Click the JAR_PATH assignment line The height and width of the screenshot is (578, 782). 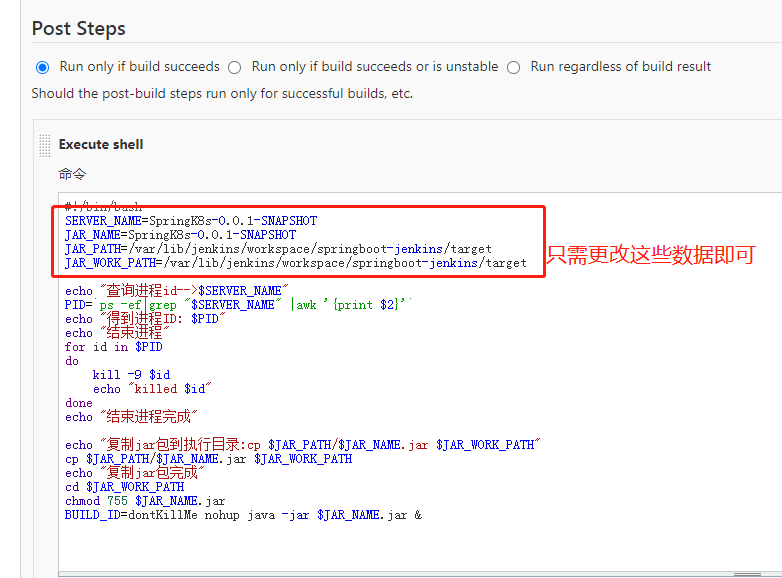[278, 248]
